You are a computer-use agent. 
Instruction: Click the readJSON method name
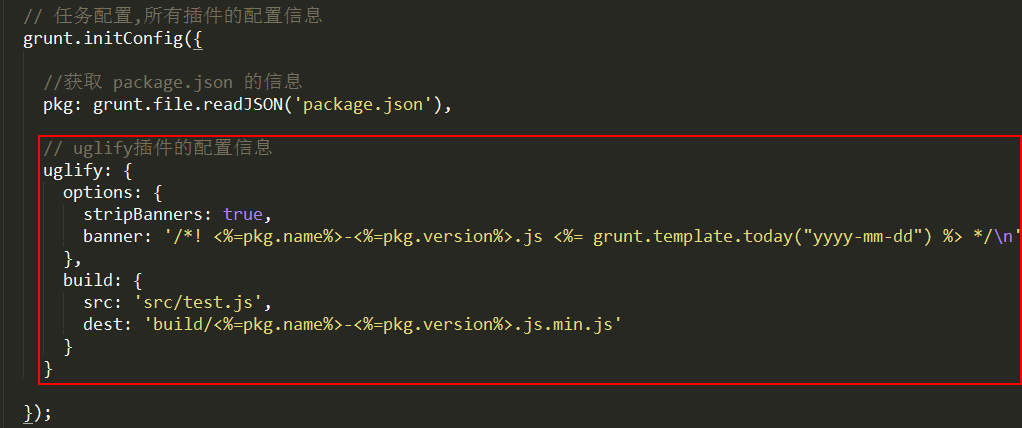pyautogui.click(x=244, y=104)
